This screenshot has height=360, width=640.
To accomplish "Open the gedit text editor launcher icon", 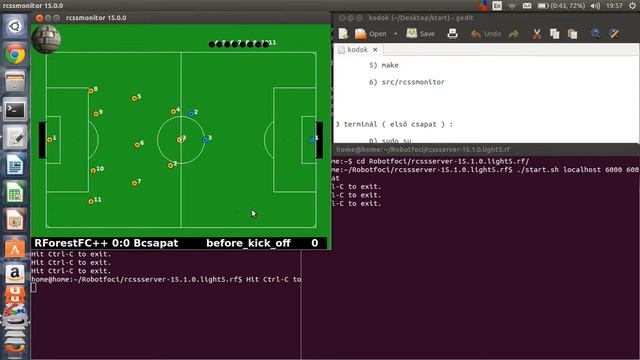I will (x=15, y=138).
